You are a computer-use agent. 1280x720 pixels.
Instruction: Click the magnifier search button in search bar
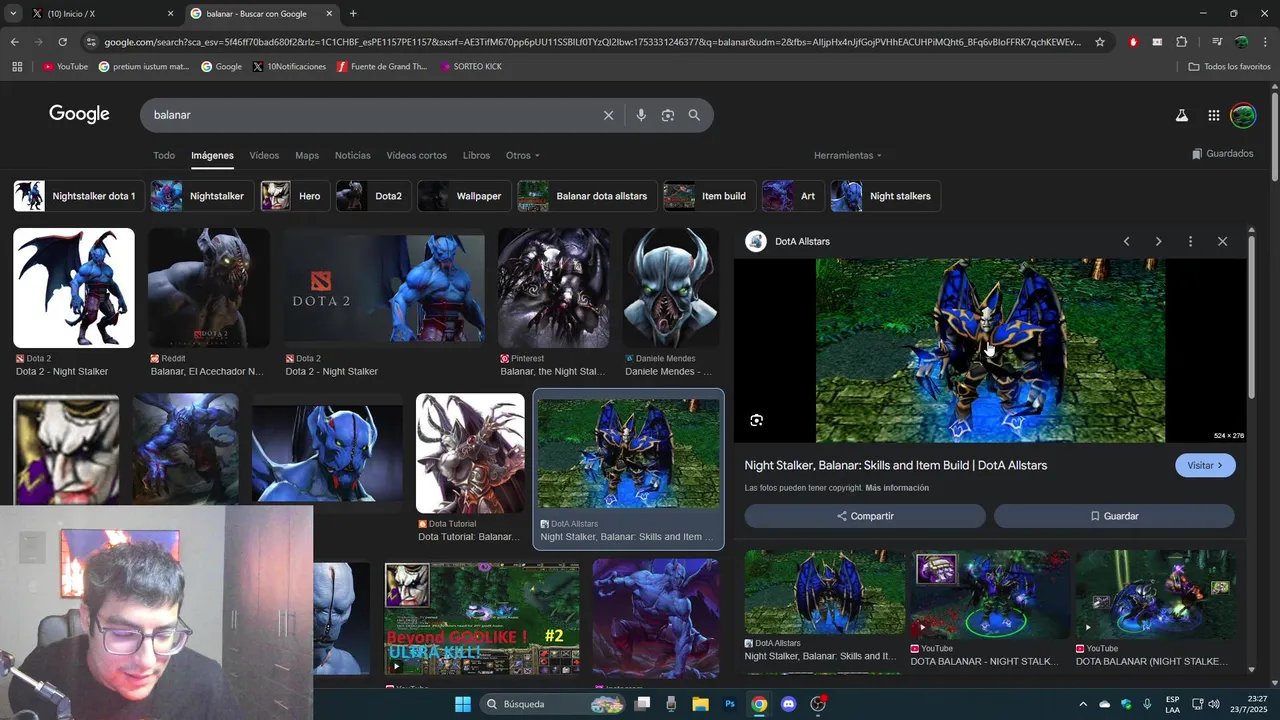[x=694, y=115]
